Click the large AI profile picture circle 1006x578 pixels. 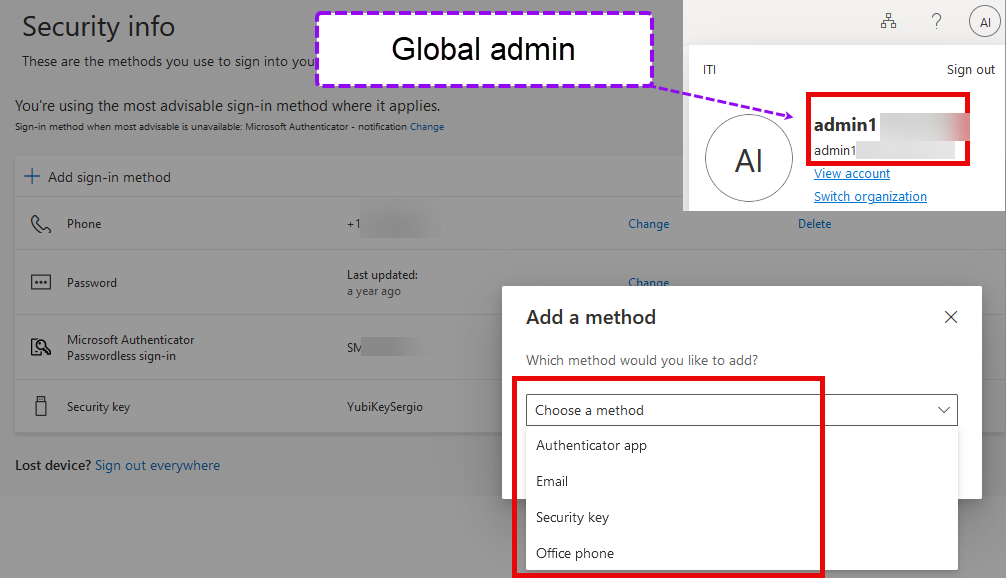point(749,158)
